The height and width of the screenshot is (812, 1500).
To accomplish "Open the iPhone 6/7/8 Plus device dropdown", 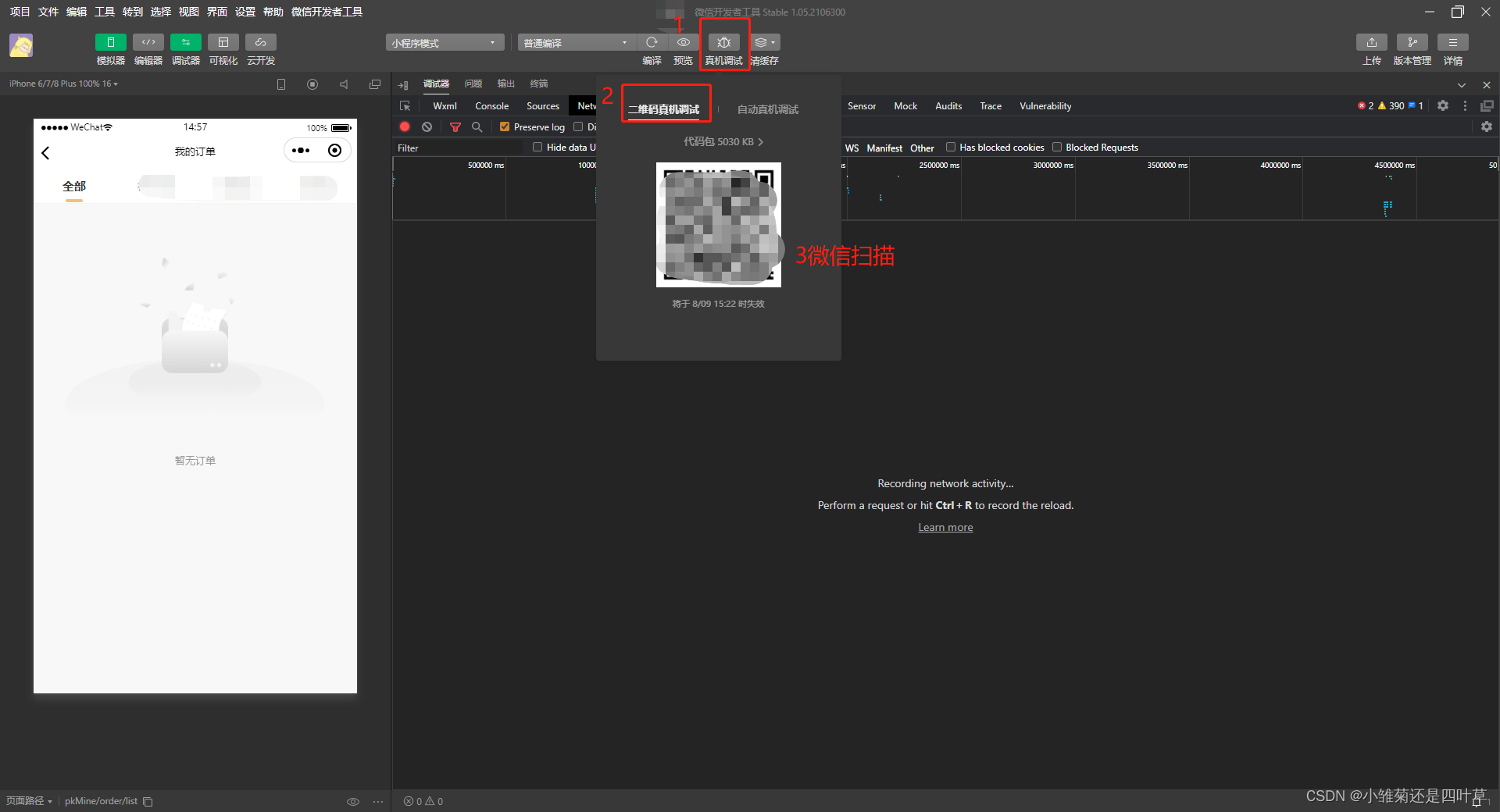I will click(63, 84).
